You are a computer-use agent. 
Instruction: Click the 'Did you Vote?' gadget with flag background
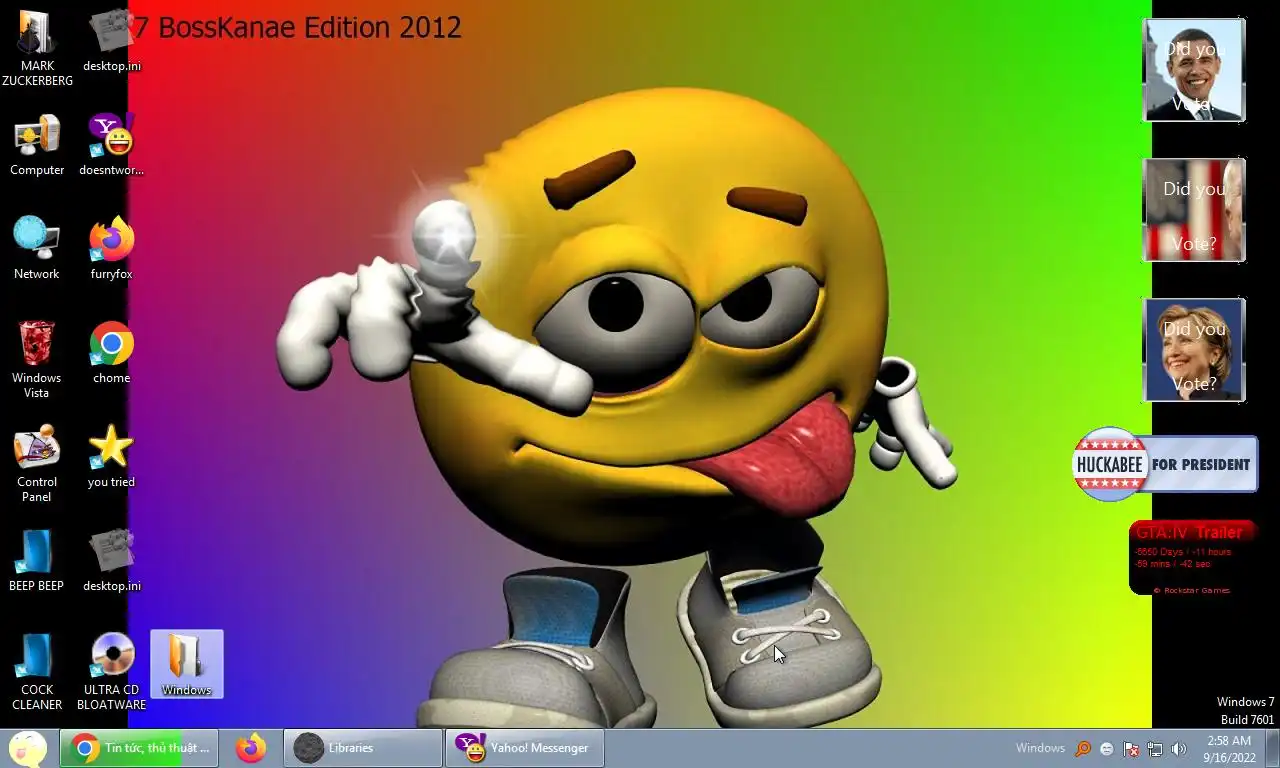pos(1194,210)
